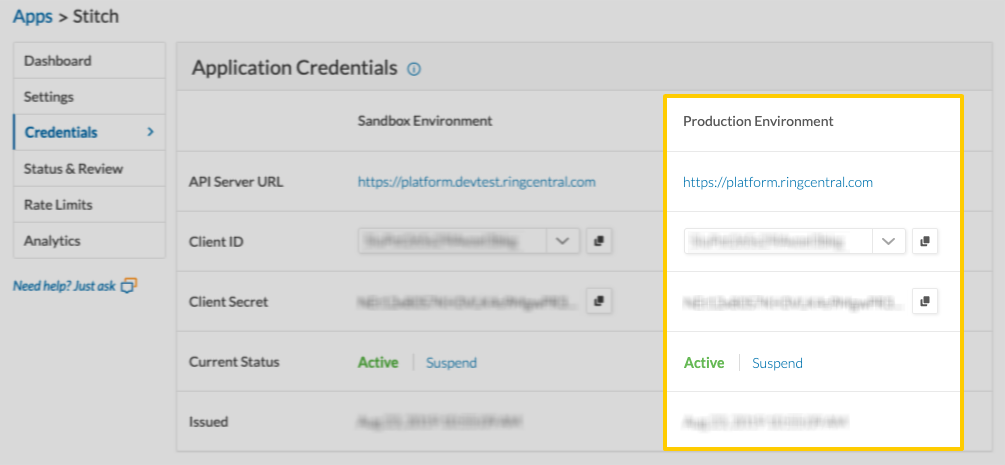Suspend the Production Environment credentials
The width and height of the screenshot is (1005, 465).
pos(777,363)
